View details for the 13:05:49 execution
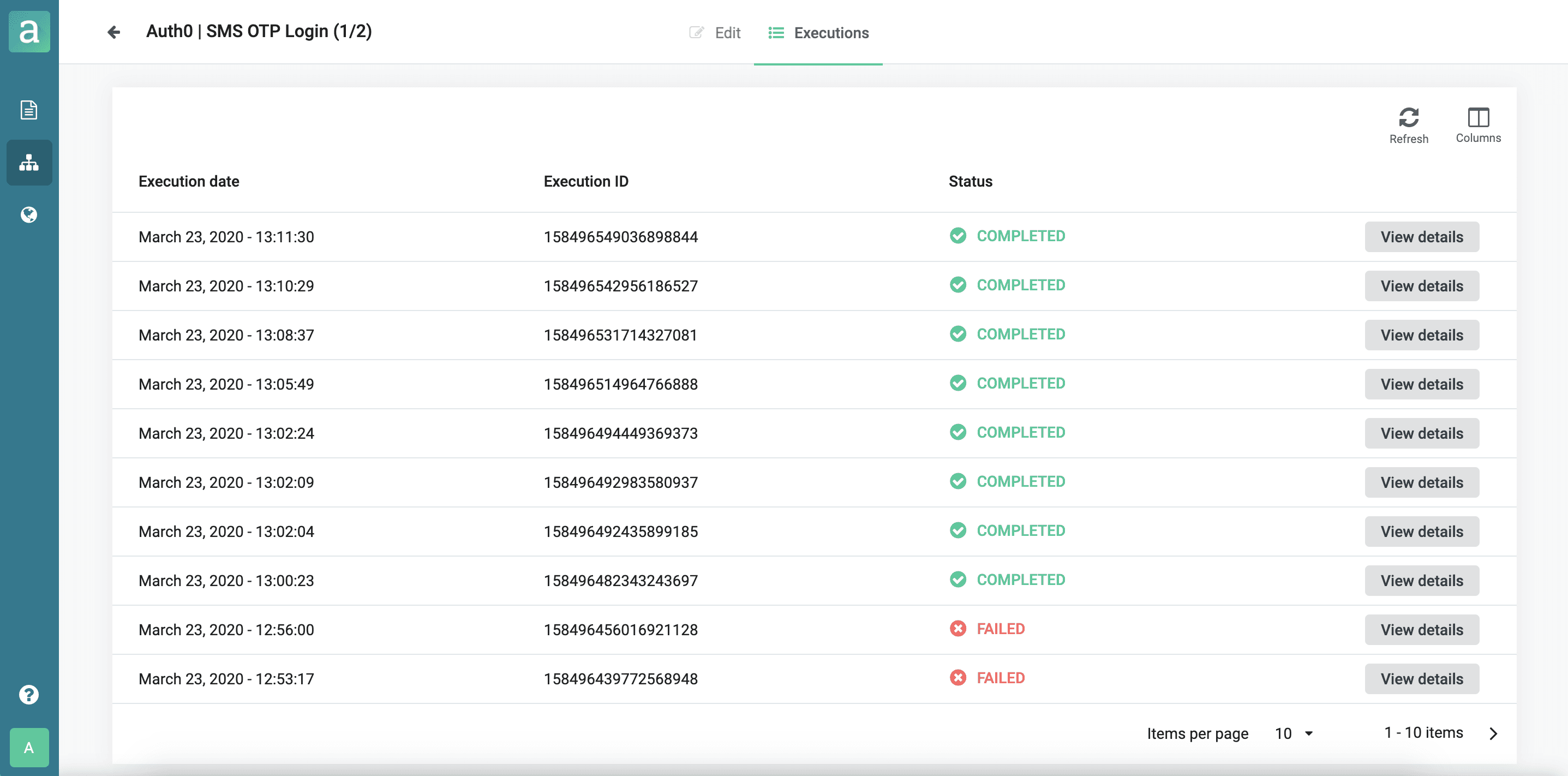Image resolution: width=1568 pixels, height=776 pixels. tap(1421, 384)
